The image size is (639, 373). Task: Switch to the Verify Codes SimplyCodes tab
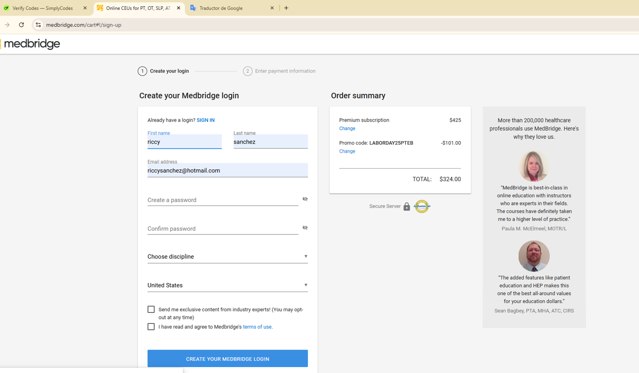44,8
